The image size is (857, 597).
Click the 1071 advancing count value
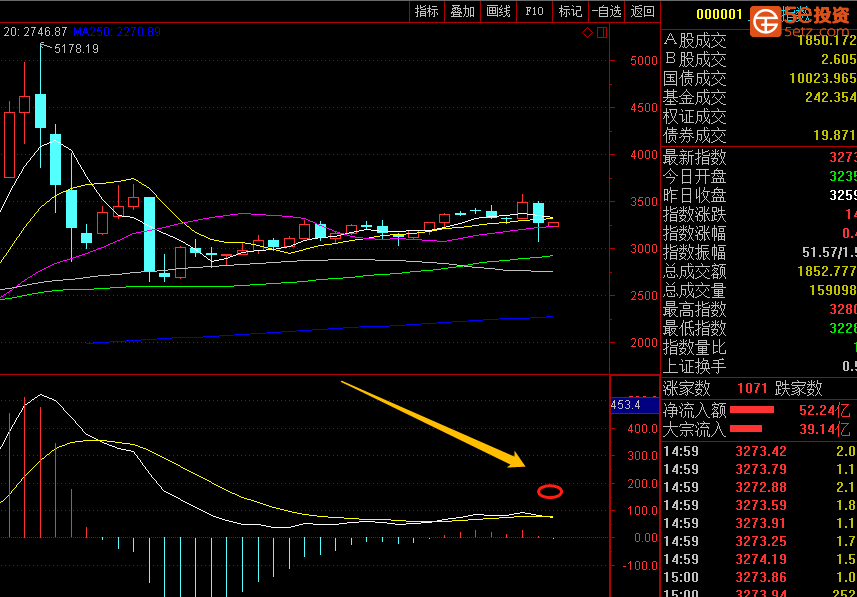[x=753, y=389]
